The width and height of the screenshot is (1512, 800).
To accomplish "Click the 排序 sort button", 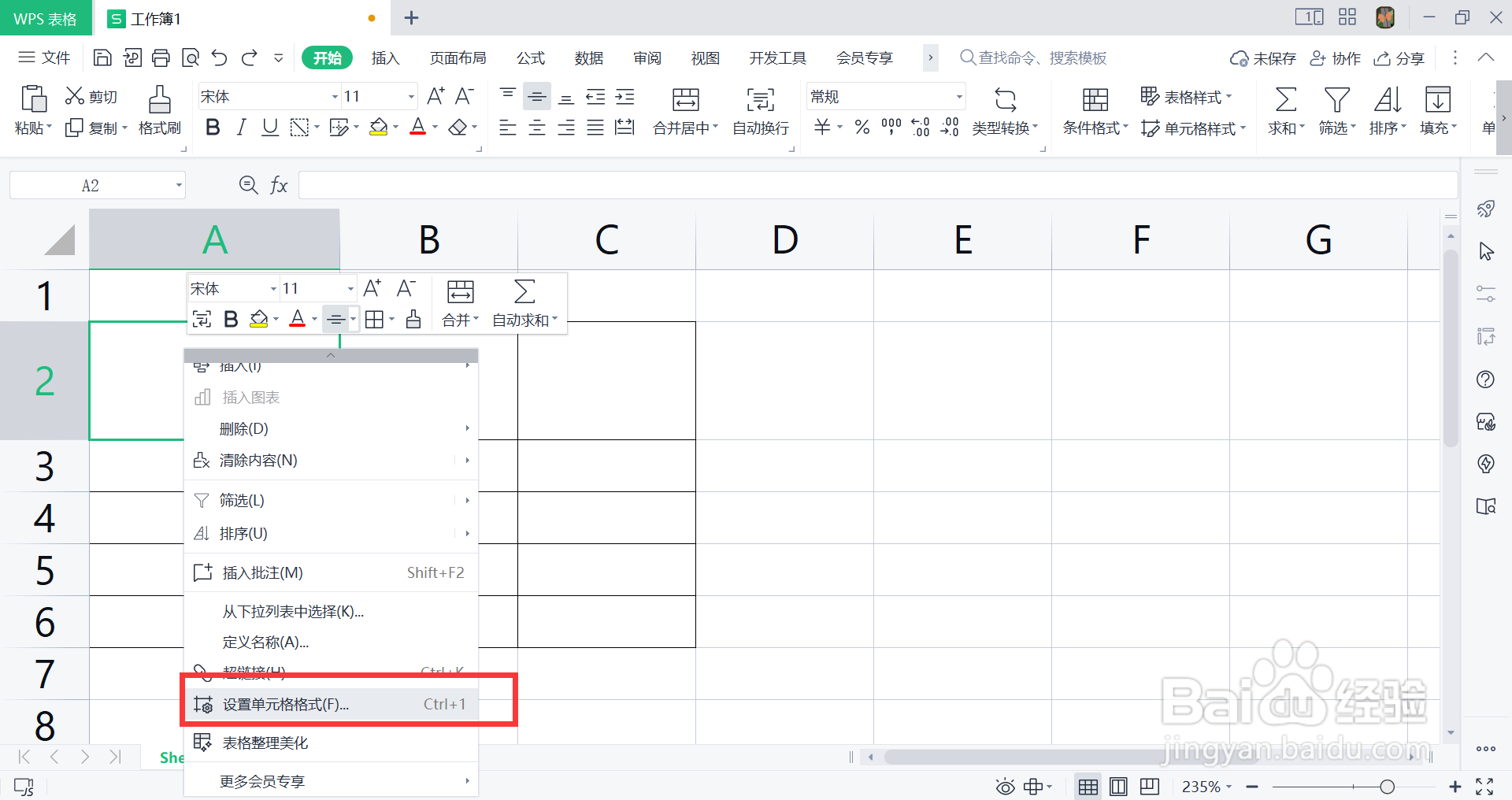I will pyautogui.click(x=1388, y=112).
